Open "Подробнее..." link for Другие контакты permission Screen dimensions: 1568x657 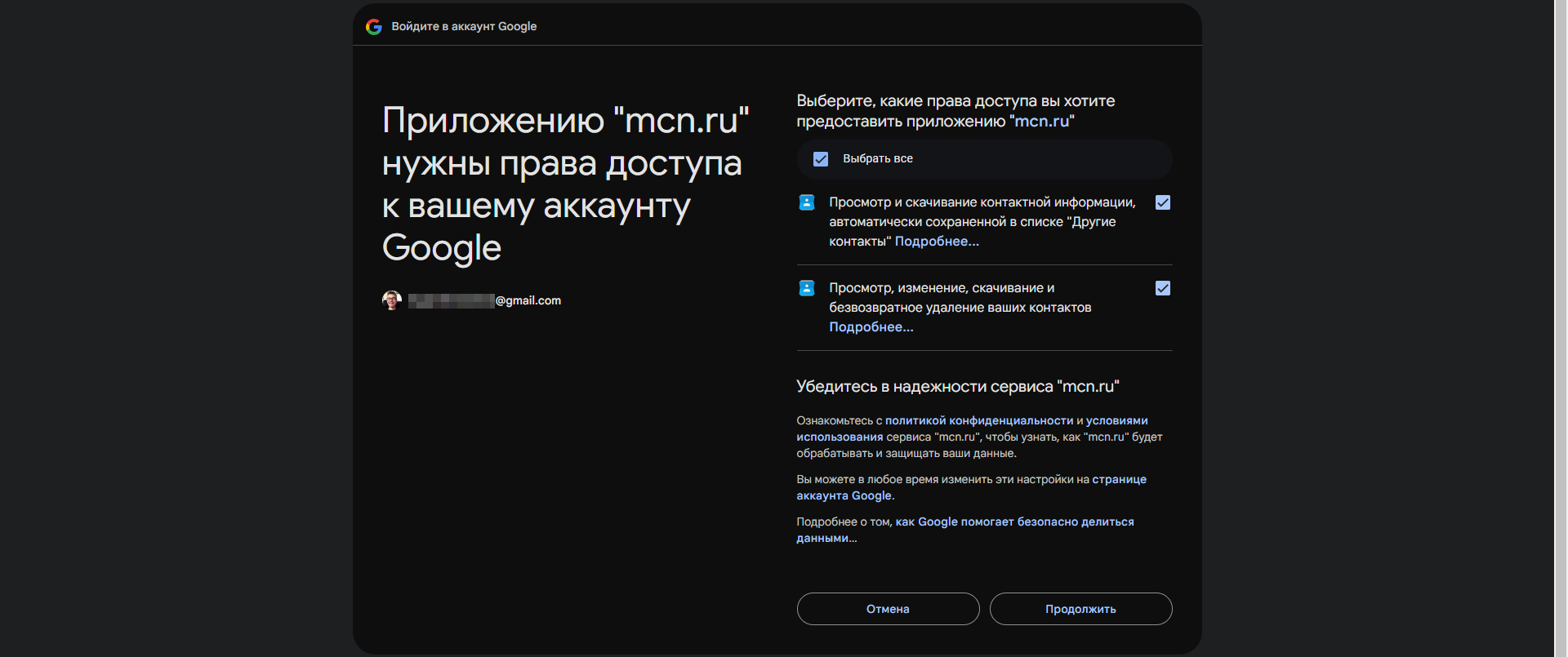[x=937, y=242]
